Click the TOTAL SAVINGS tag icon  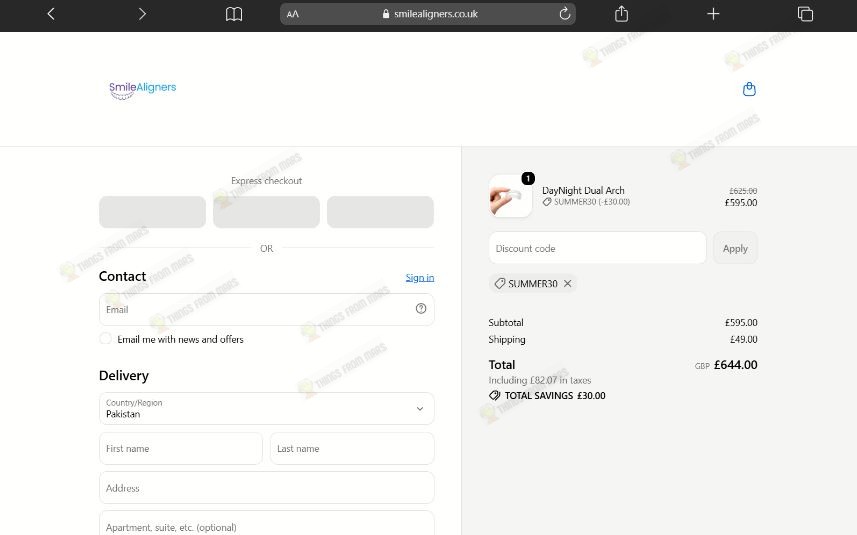(495, 396)
